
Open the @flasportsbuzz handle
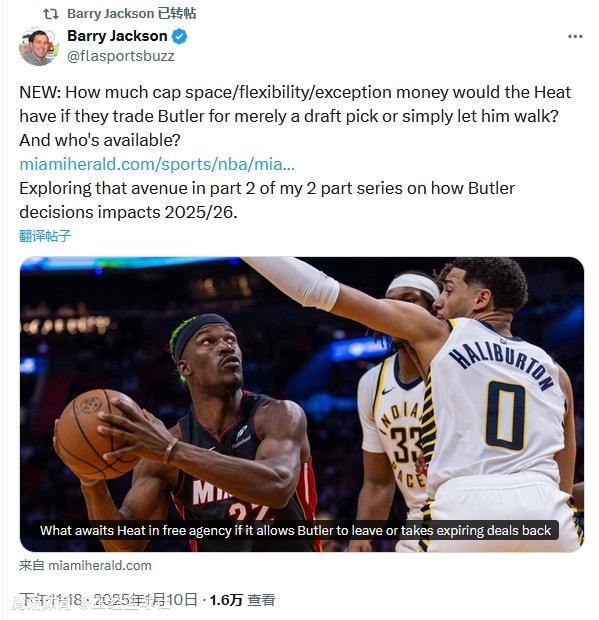click(121, 56)
